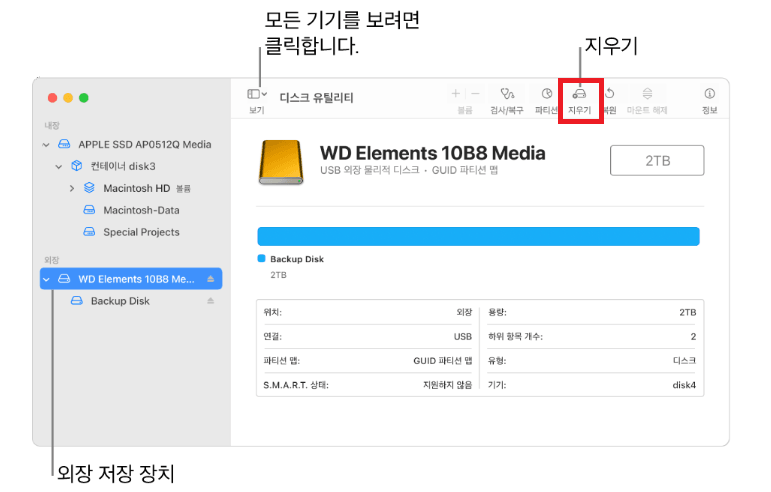The width and height of the screenshot is (771, 492).
Task: Click S.M.A.R.T. 상태 value 지원하지 않음
Action: [x=447, y=385]
